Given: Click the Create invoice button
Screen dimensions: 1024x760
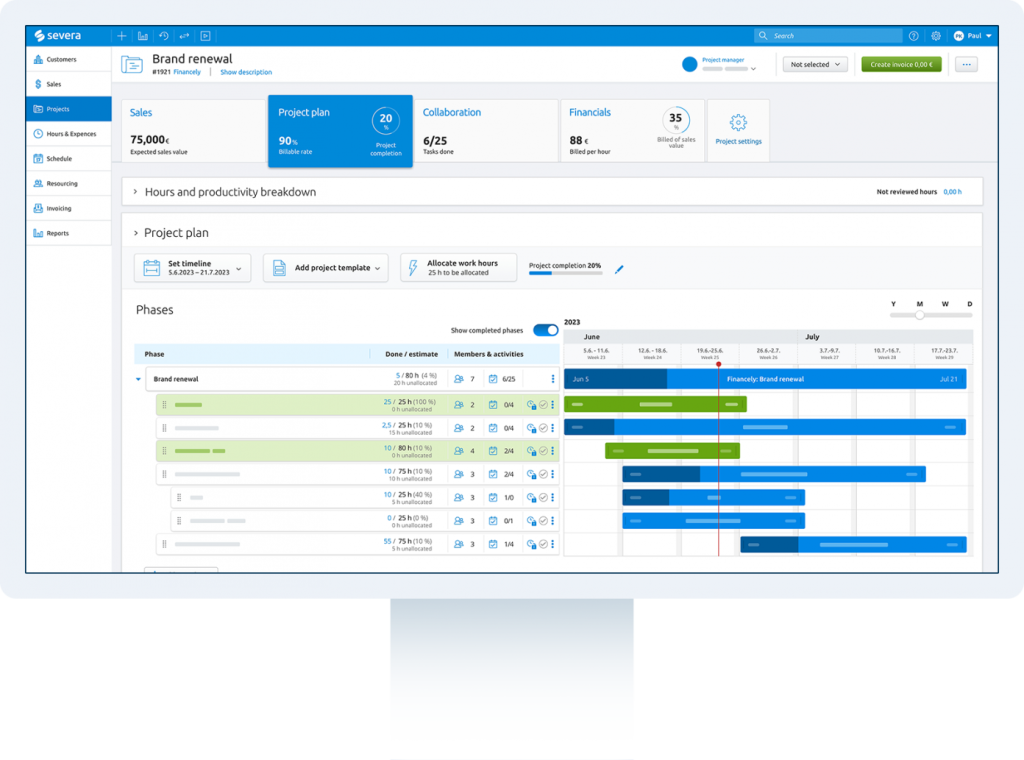Looking at the screenshot, I should [901, 64].
